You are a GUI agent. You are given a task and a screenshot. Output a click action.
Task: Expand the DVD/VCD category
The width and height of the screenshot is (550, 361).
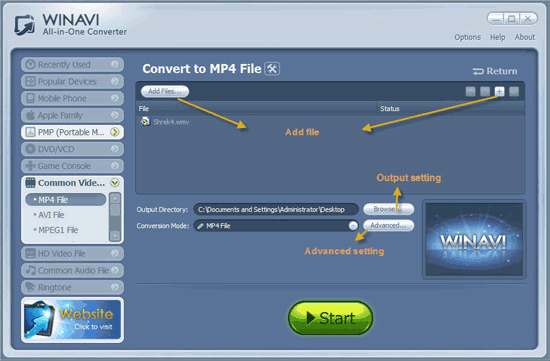point(72,149)
